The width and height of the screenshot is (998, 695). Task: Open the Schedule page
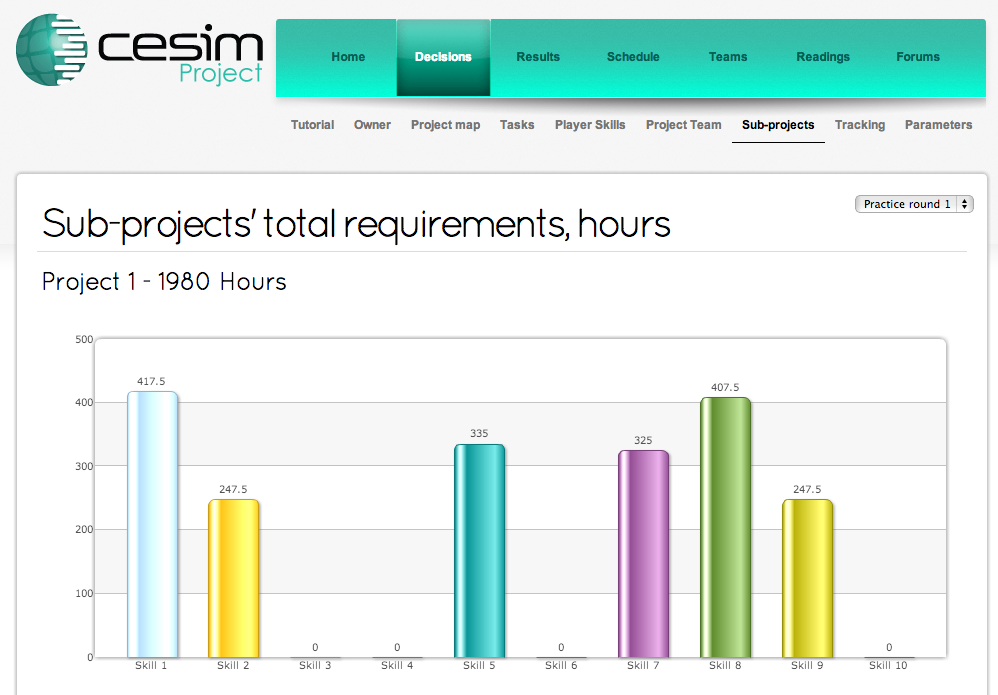[x=632, y=57]
